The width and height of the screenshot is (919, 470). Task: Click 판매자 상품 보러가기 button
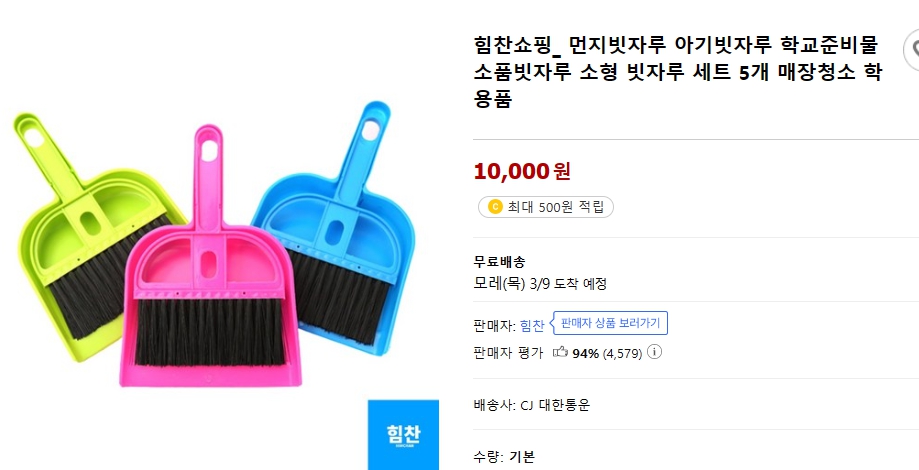(x=610, y=324)
